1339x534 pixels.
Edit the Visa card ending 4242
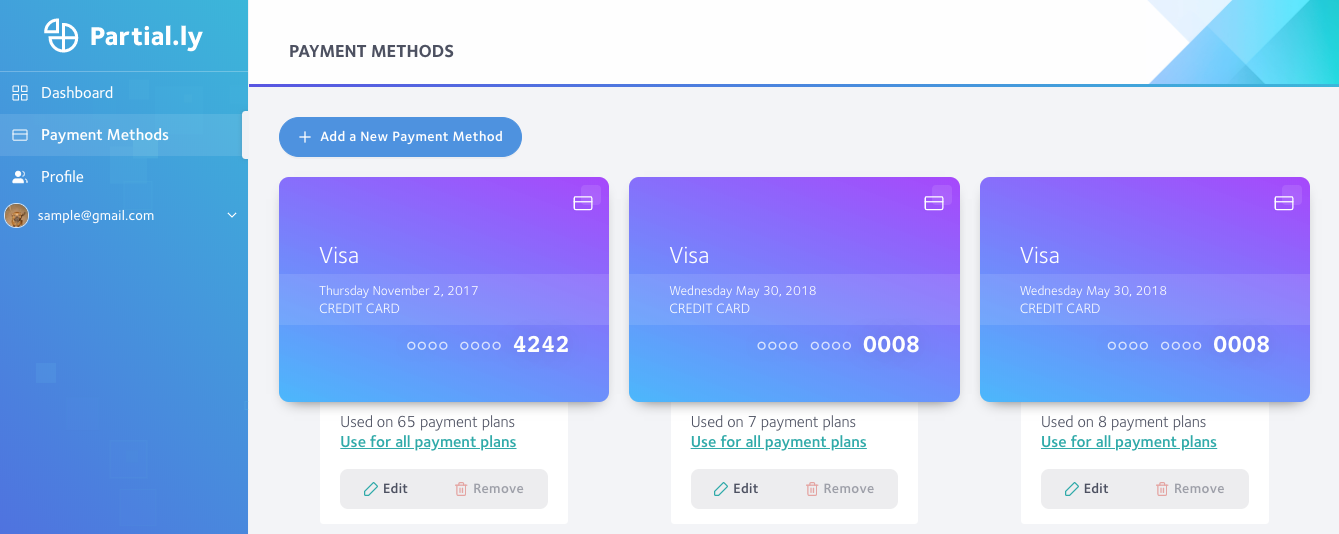(386, 489)
